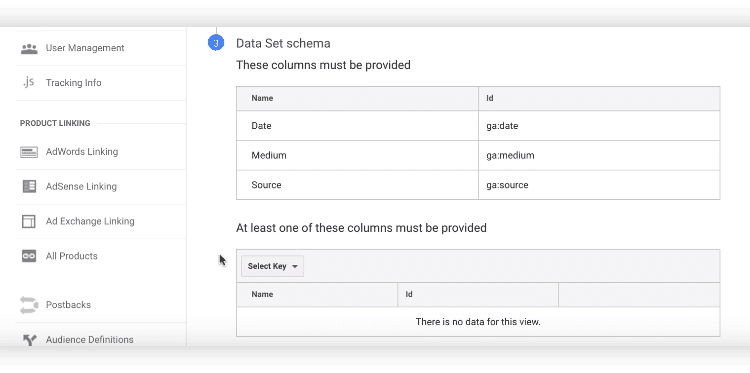
Task: Click the step 3 blue circle marker
Action: tap(216, 43)
